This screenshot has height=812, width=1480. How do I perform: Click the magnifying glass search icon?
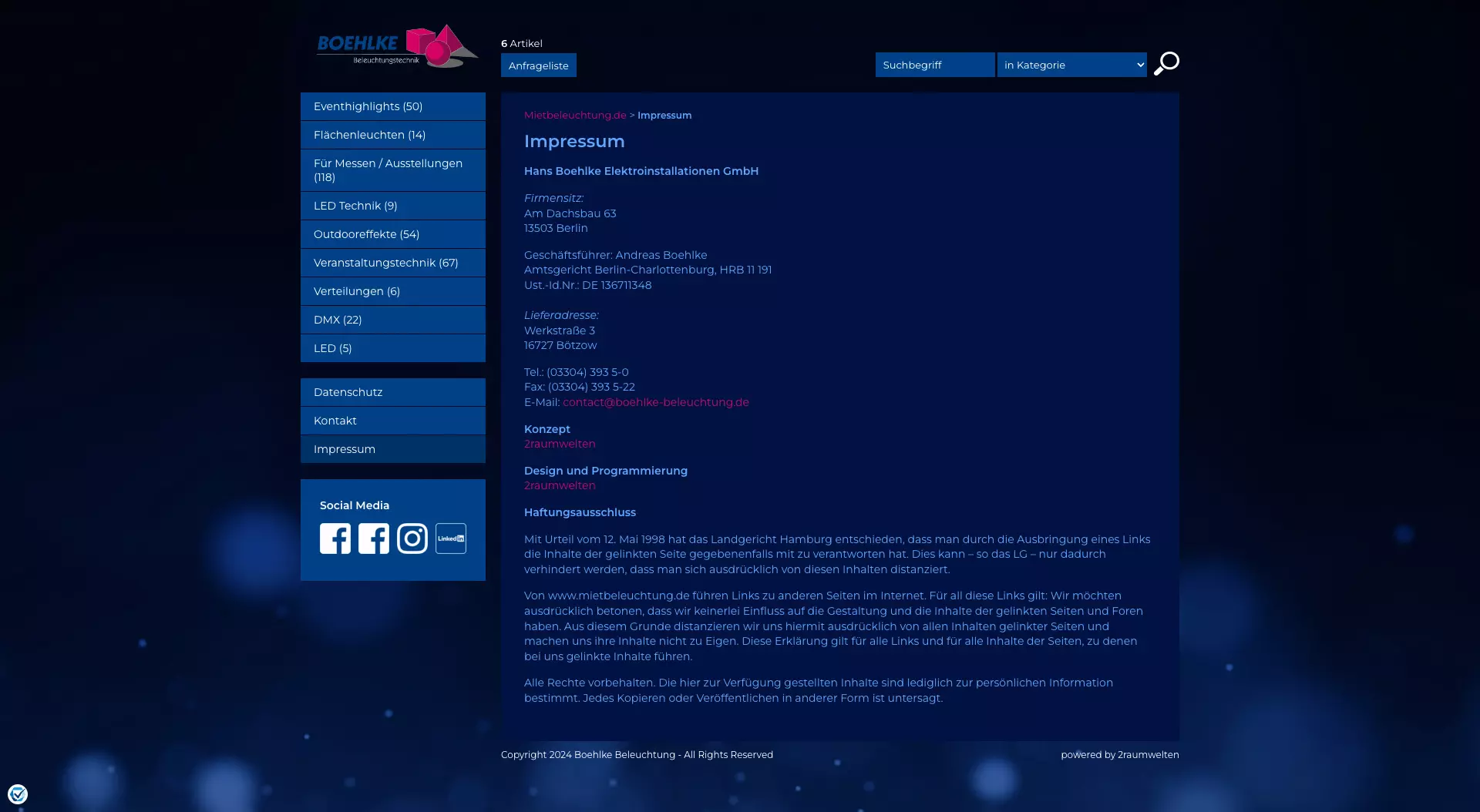pos(1166,64)
